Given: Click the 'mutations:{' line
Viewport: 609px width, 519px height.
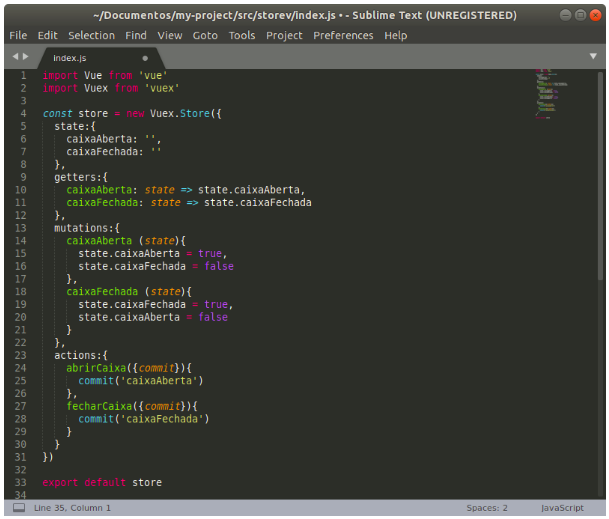Looking at the screenshot, I should pyautogui.click(x=87, y=228).
